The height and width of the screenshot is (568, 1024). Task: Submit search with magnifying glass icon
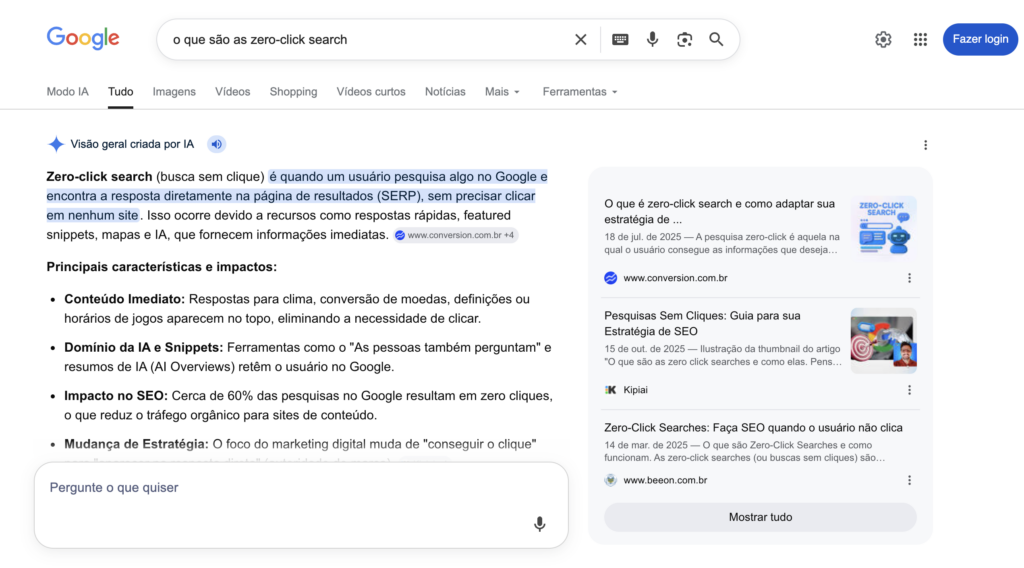pyautogui.click(x=716, y=39)
